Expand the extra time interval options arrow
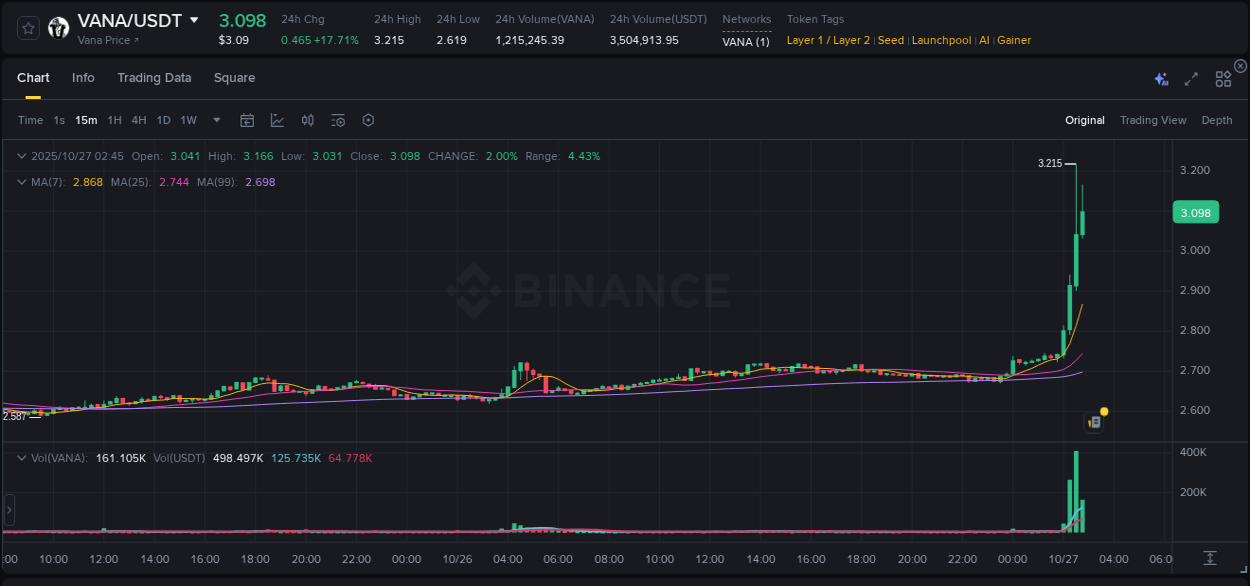This screenshot has height=586, width=1250. pos(215,120)
